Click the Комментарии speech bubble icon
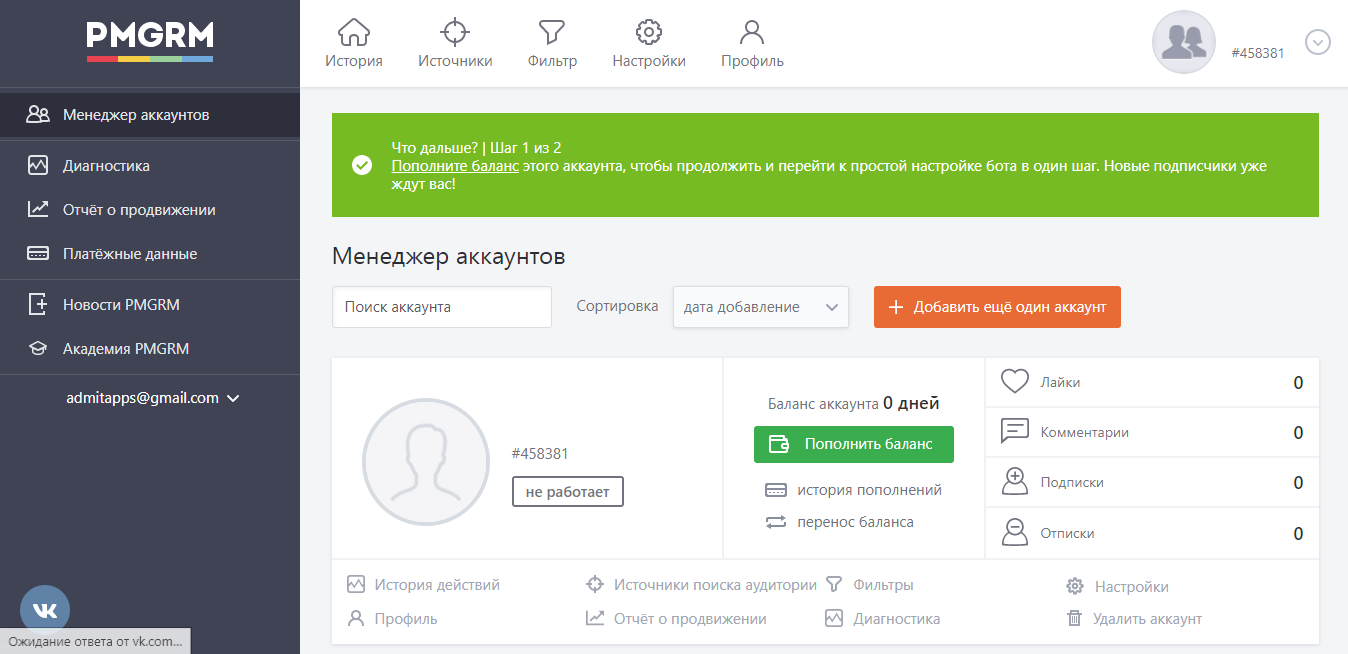The width and height of the screenshot is (1348, 654). point(1015,431)
